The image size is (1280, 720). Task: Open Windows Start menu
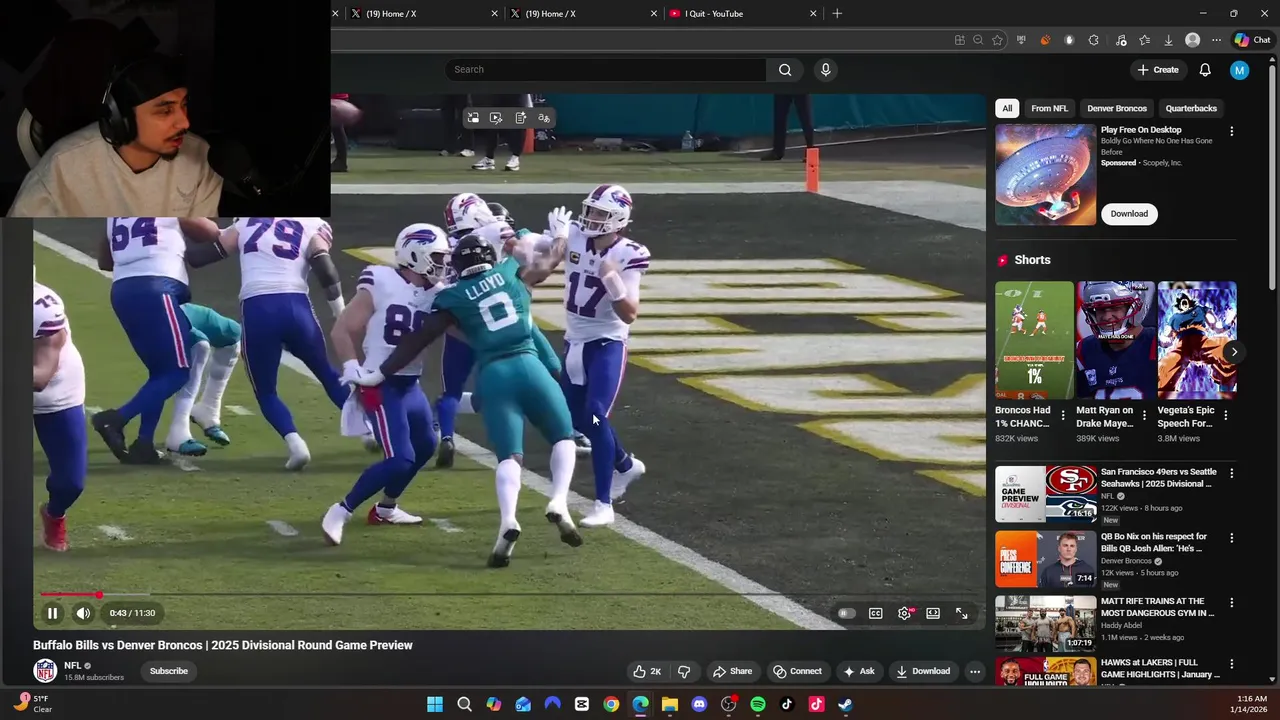coord(435,704)
